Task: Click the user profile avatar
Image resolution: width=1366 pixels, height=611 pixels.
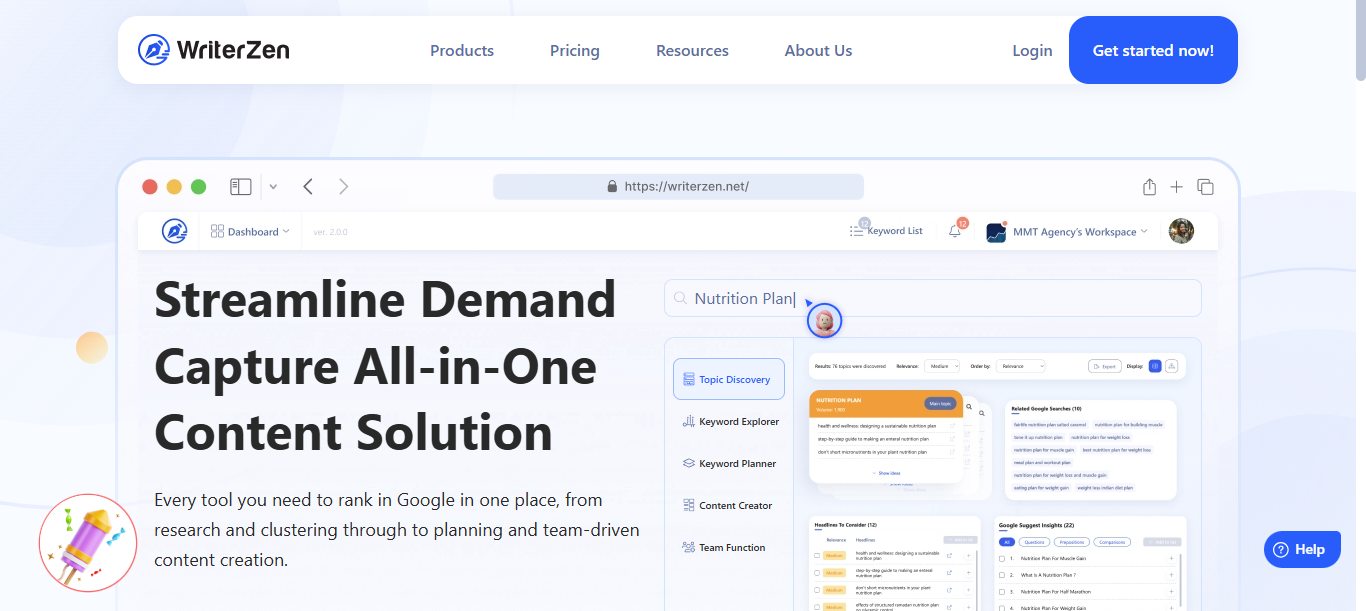Action: coord(1181,231)
